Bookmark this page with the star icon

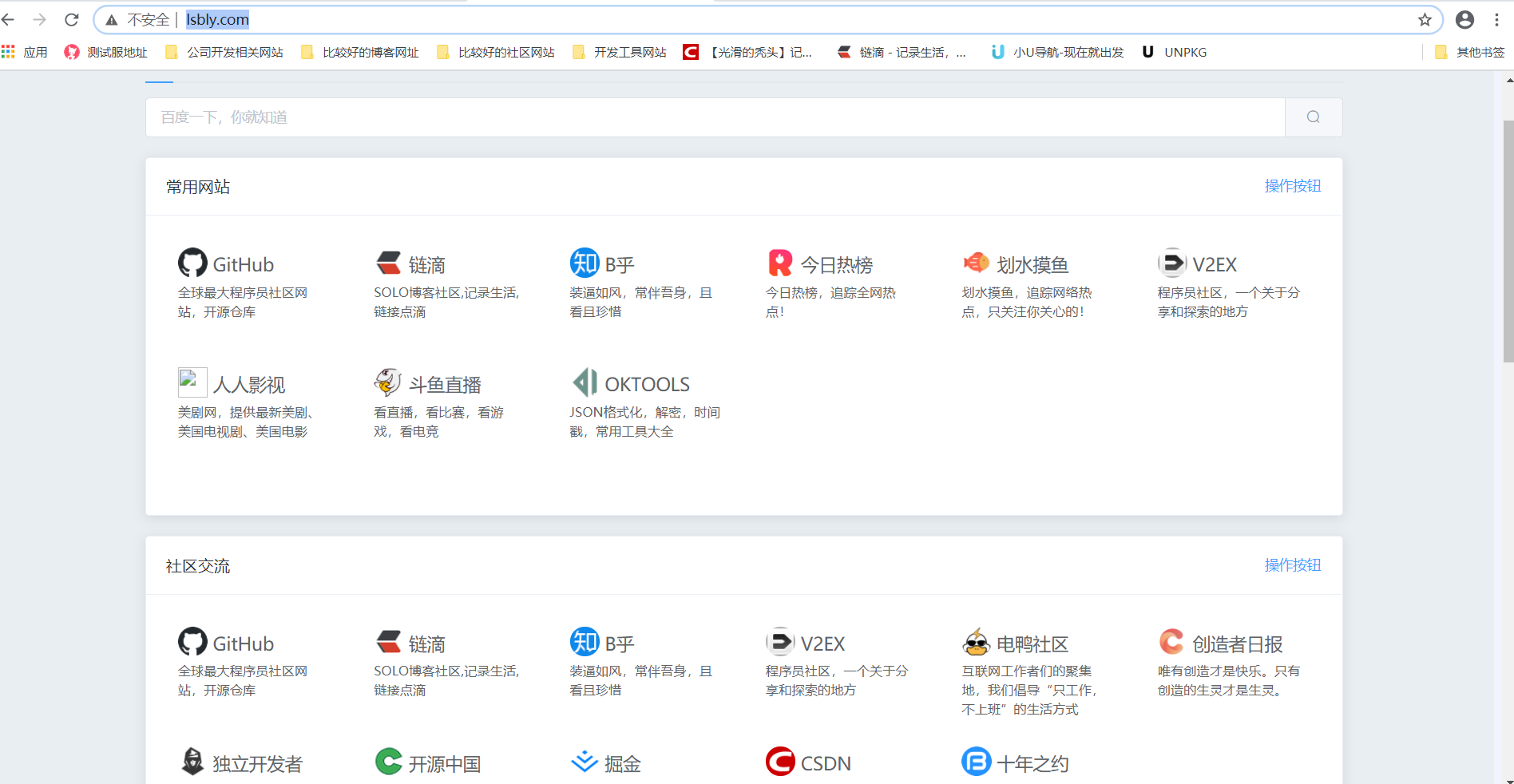[1425, 20]
